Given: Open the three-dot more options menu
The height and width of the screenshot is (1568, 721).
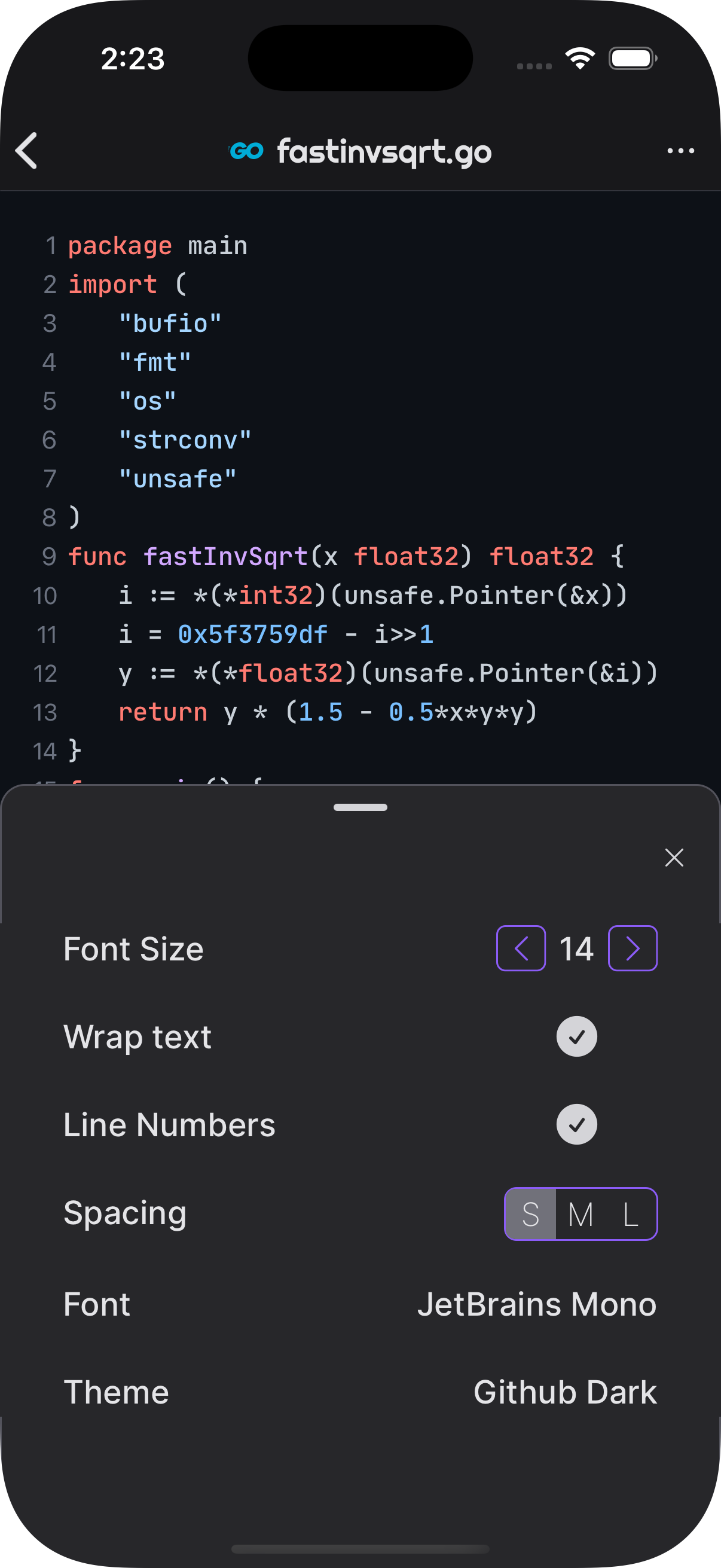Looking at the screenshot, I should point(680,150).
